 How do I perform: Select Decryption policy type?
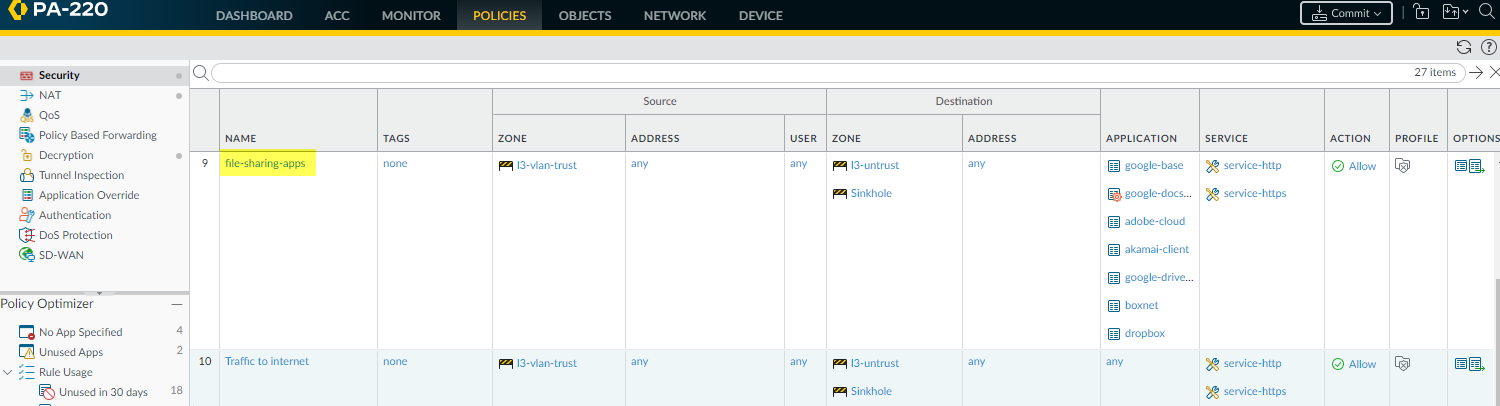[66, 155]
